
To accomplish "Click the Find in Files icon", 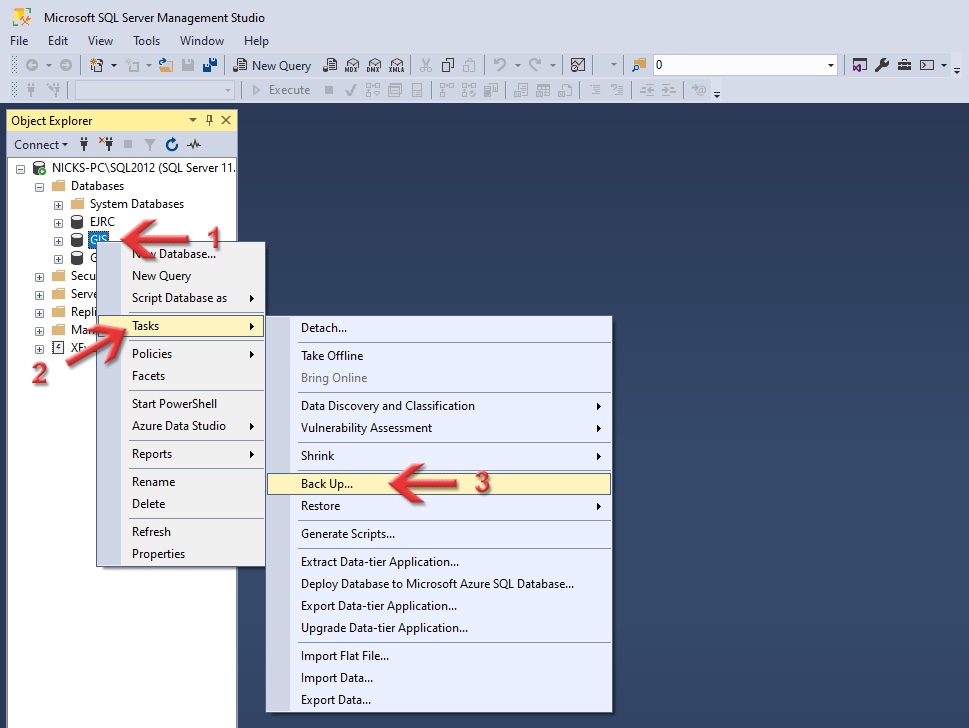I will (639, 65).
